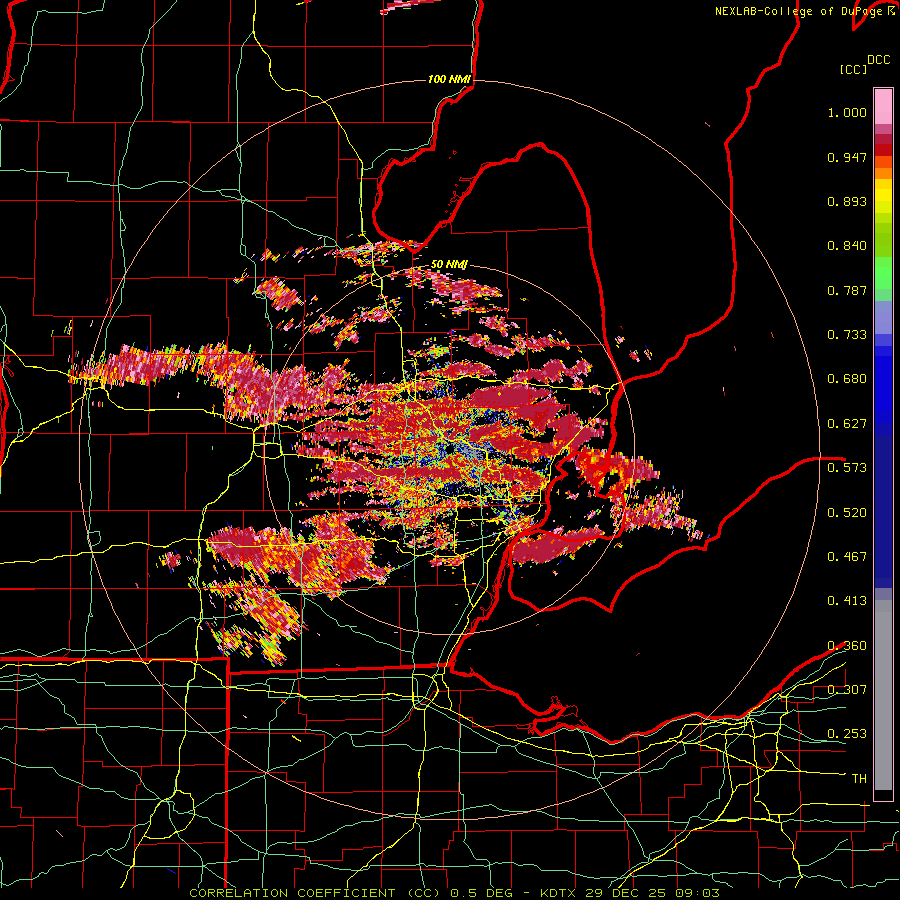Click the 0.893 scale value
The image size is (900, 900).
click(x=847, y=201)
